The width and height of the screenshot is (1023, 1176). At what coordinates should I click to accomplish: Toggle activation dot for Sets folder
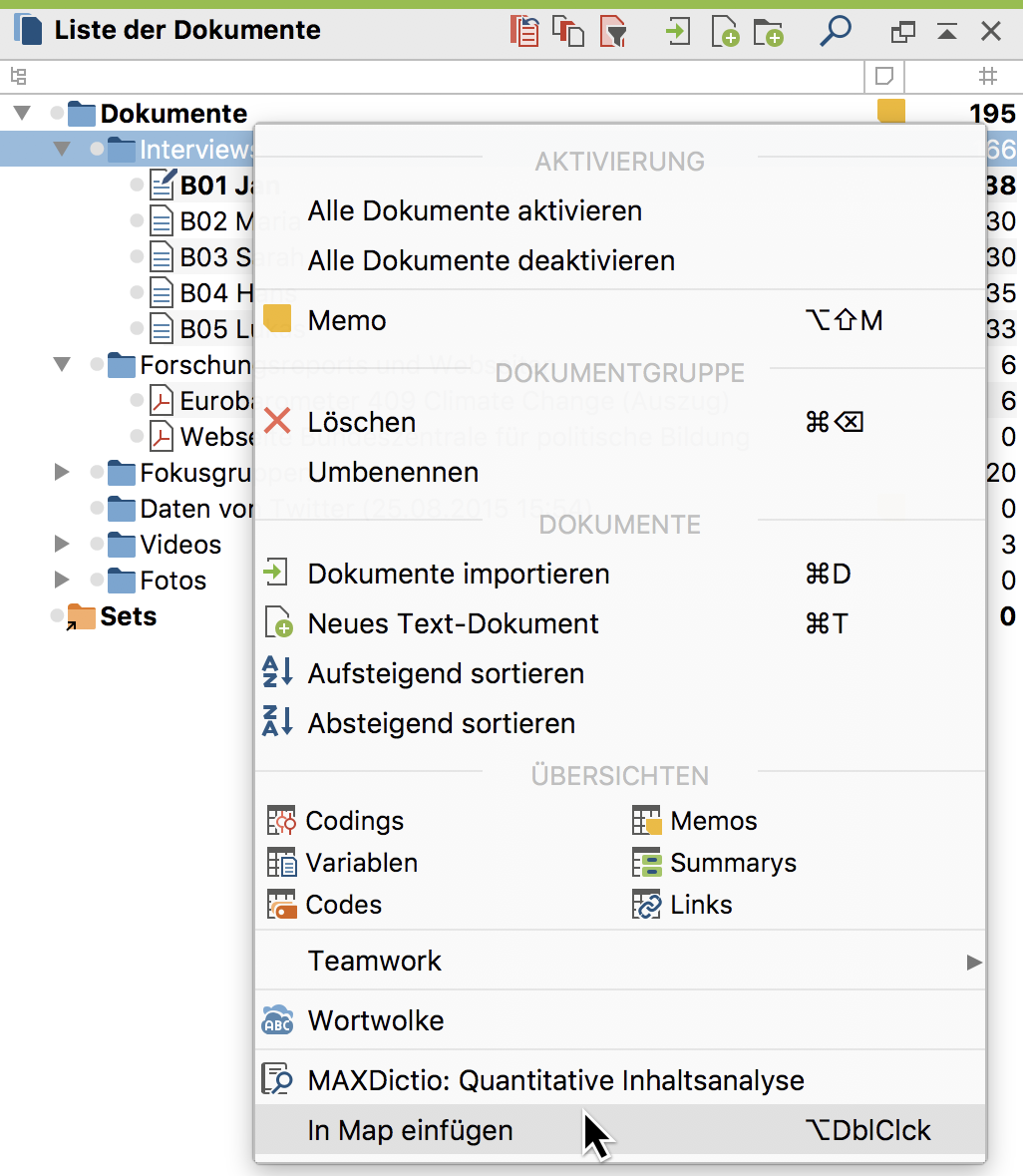[x=58, y=616]
